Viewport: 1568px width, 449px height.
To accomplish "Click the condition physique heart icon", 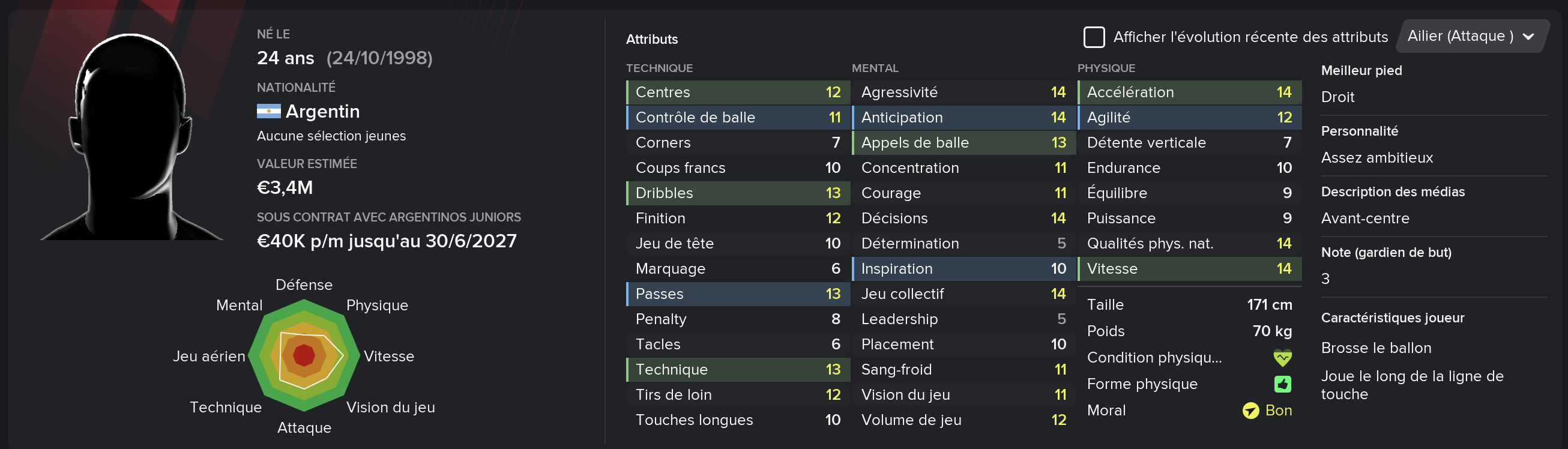I will coord(1282,358).
